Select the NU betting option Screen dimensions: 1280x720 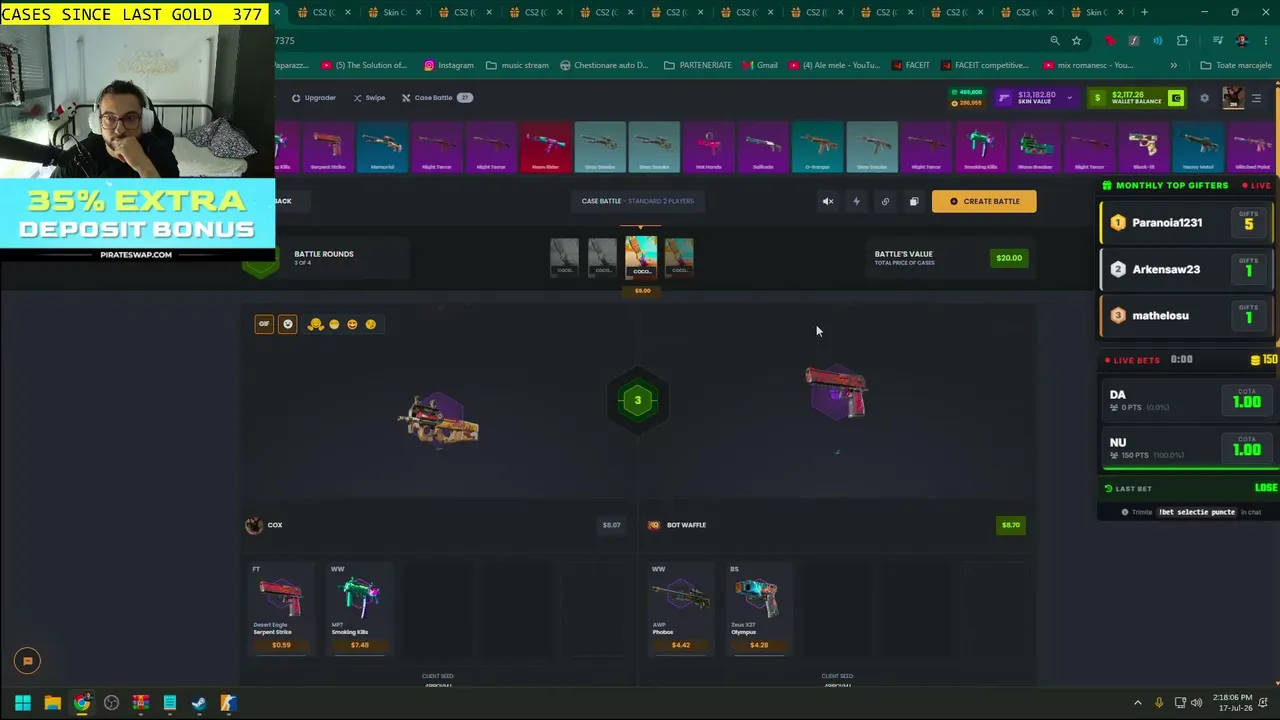[x=1190, y=448]
